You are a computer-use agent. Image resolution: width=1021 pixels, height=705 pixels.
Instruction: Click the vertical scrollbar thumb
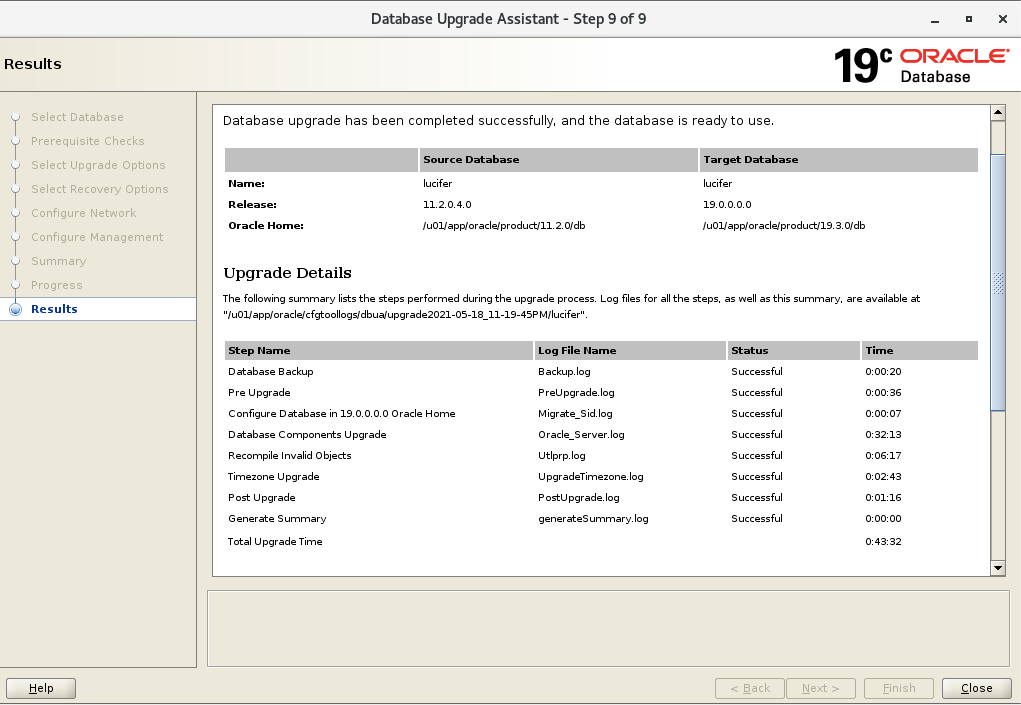998,283
